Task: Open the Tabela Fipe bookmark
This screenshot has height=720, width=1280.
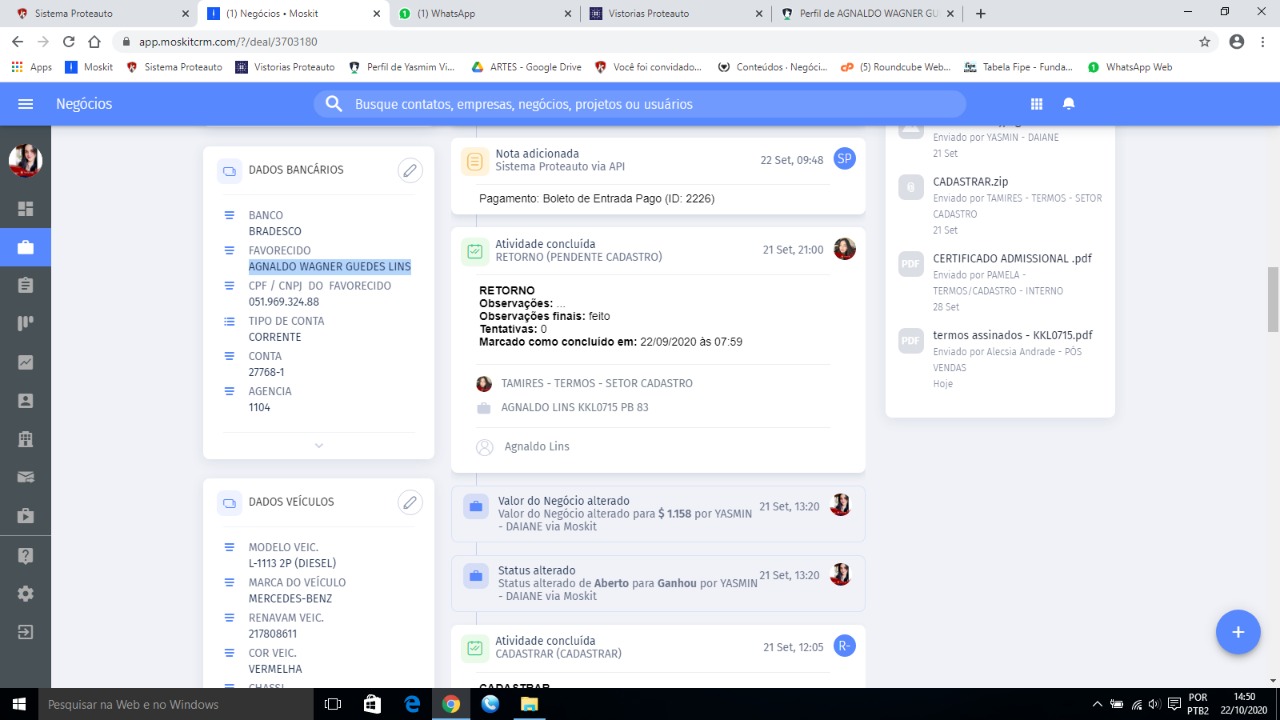Action: pyautogui.click(x=1018, y=67)
